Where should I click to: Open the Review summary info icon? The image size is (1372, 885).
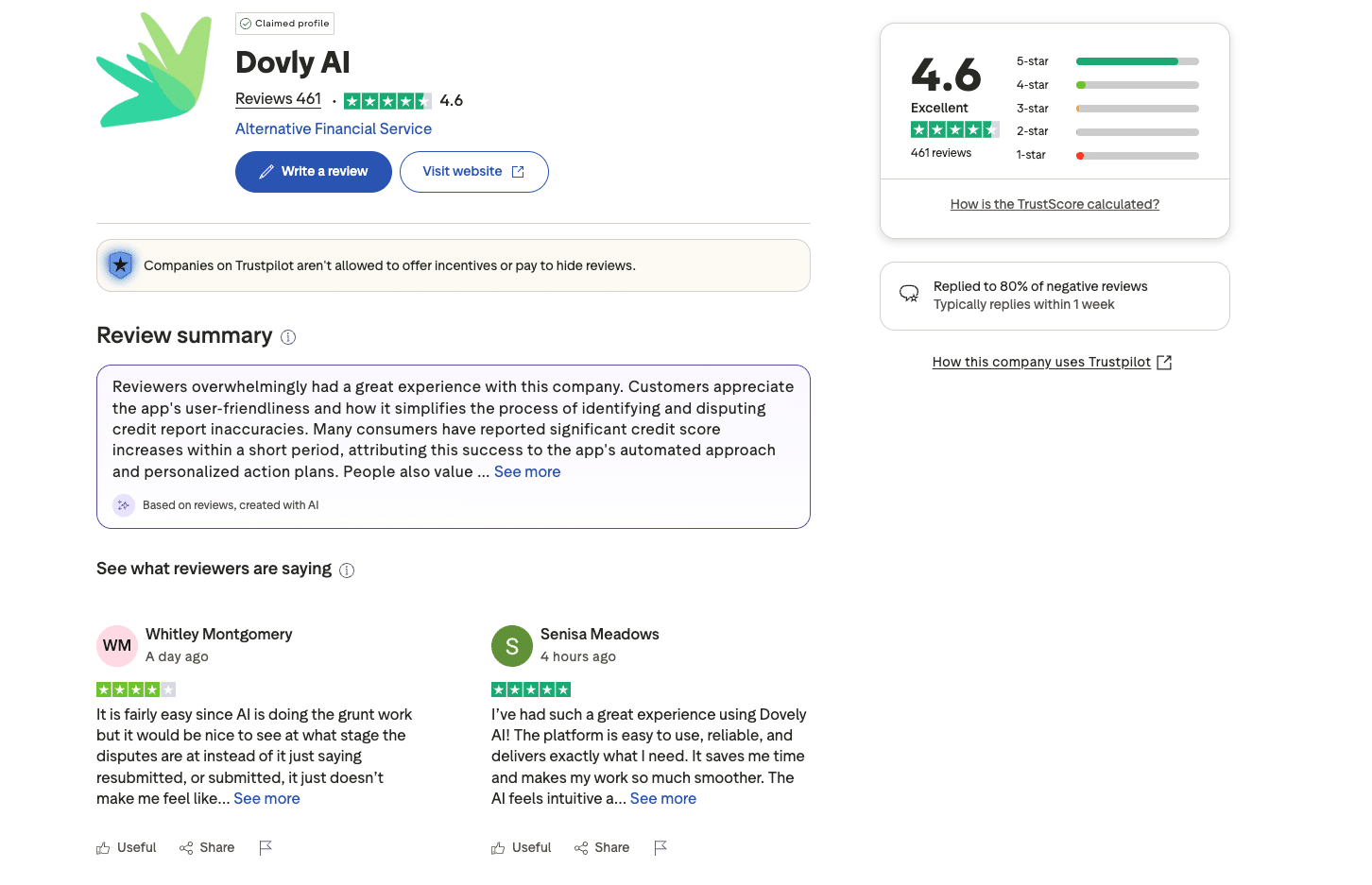pyautogui.click(x=288, y=336)
